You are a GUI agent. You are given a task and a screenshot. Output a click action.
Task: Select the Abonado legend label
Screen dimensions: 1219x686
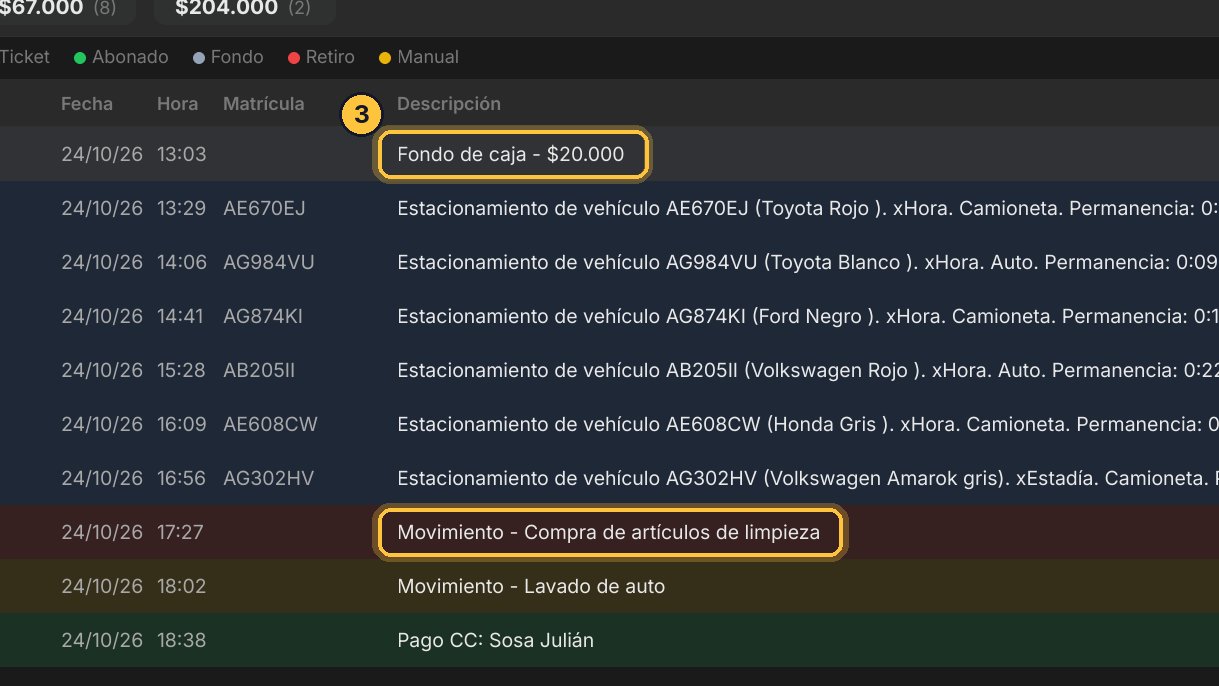tap(130, 57)
